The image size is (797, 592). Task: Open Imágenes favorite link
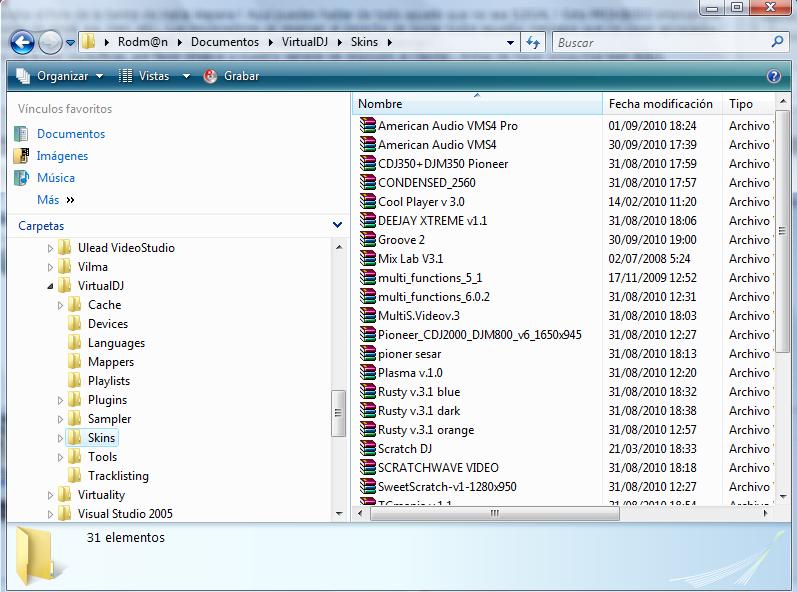62,156
